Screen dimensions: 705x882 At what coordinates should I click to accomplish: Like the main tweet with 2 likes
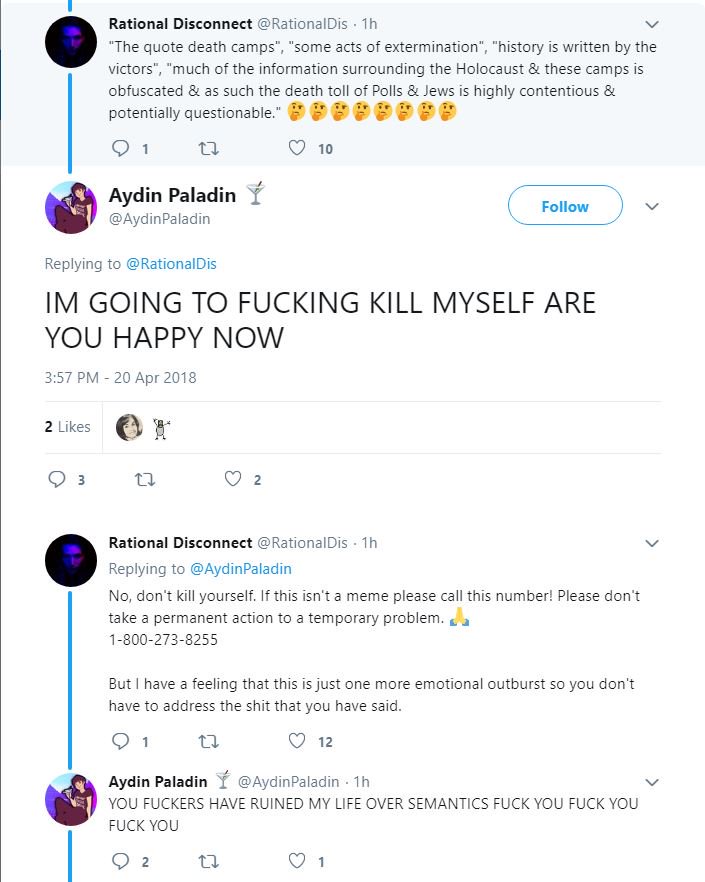(233, 479)
